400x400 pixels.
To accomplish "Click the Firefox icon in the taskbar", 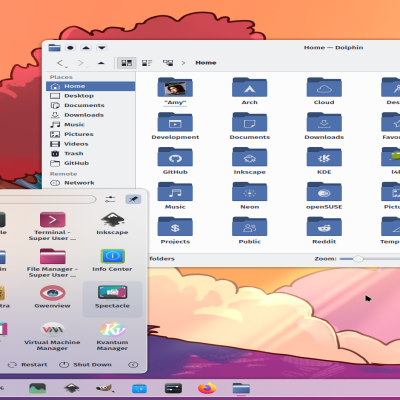I will (207, 388).
